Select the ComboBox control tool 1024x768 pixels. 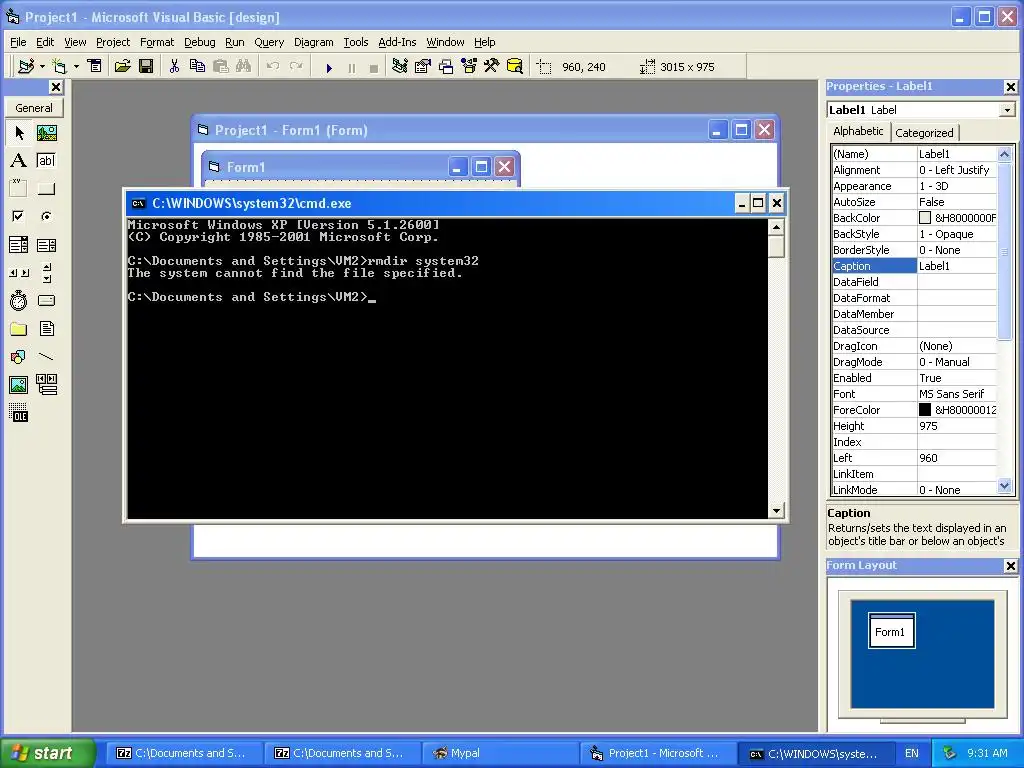[x=19, y=245]
